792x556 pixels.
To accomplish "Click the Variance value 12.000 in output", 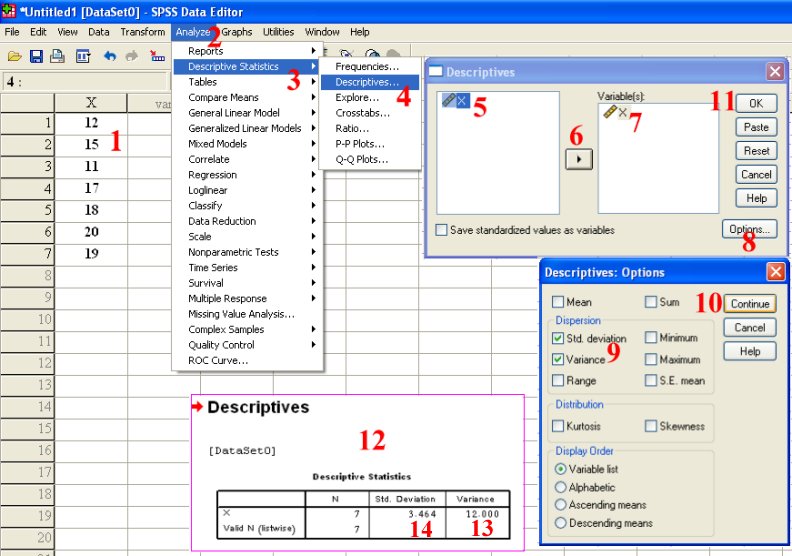I will (482, 514).
